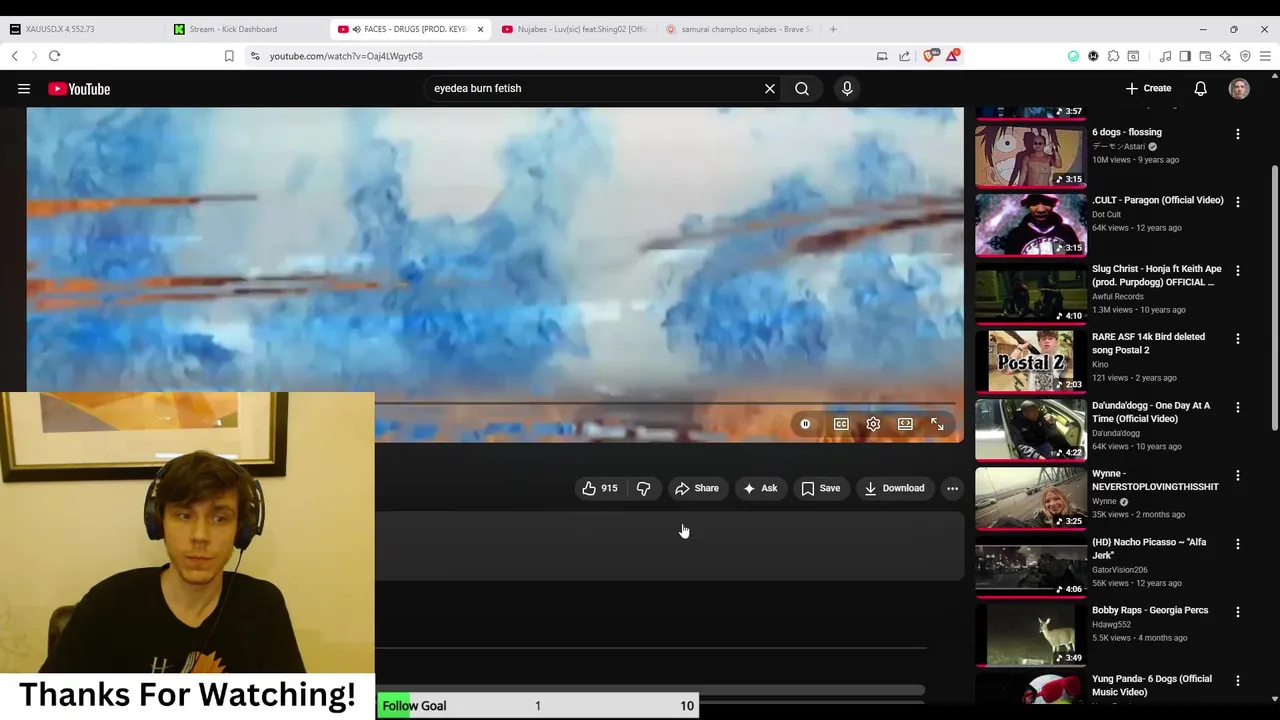This screenshot has width=1280, height=720.
Task: Click the recommendations scrollbar
Action: (1274, 300)
